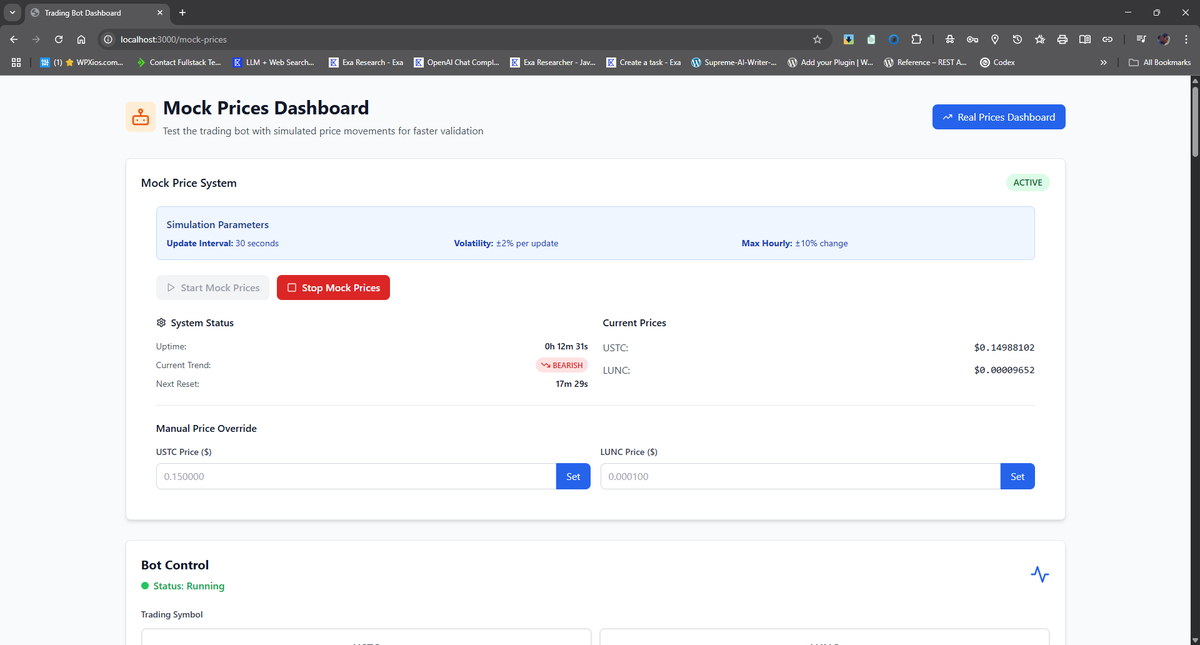The image size is (1200, 645).
Task: Open the Exa Research - Exa bookmark
Action: 366,62
